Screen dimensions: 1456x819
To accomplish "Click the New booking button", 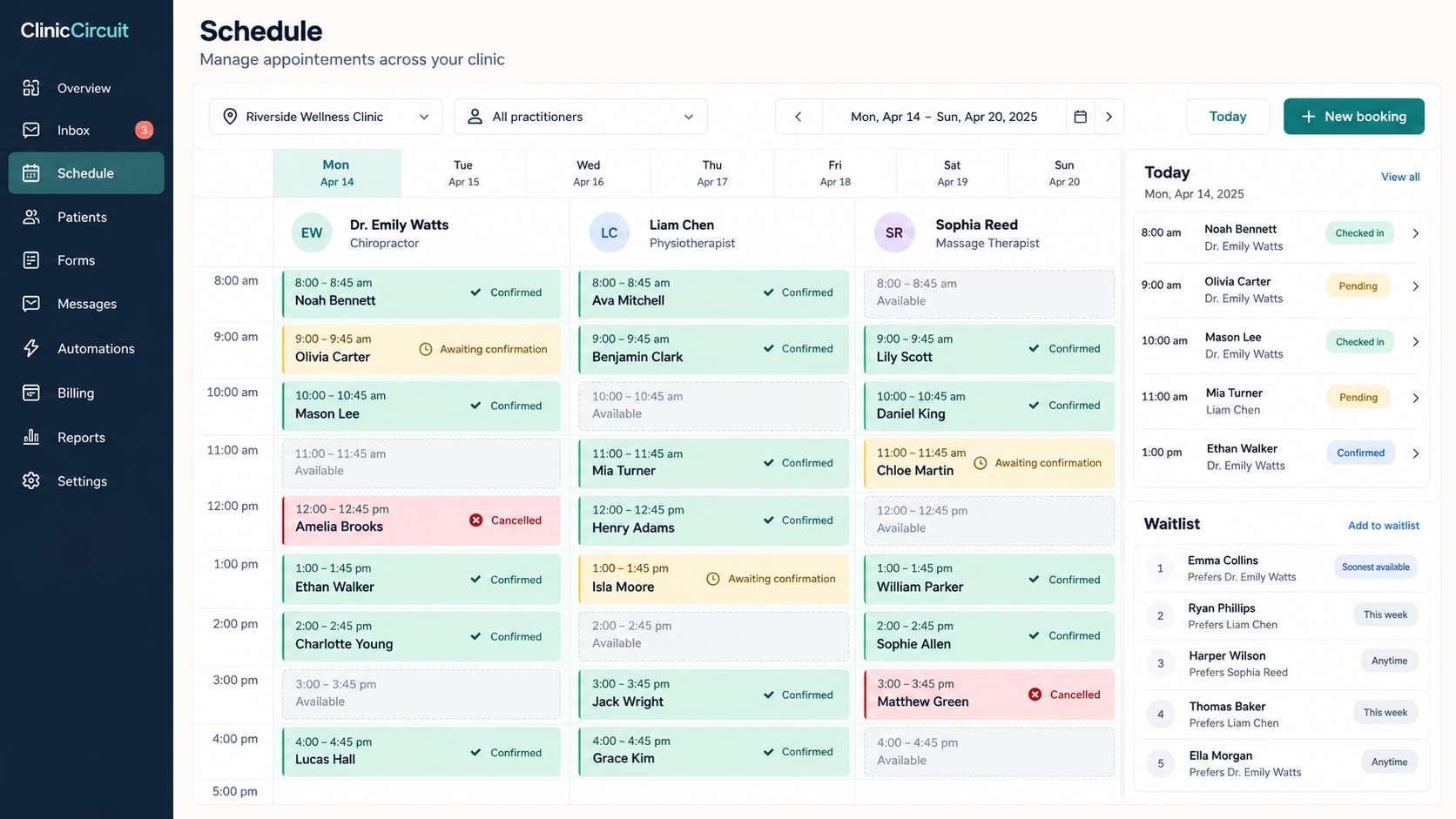I will 1353,117.
